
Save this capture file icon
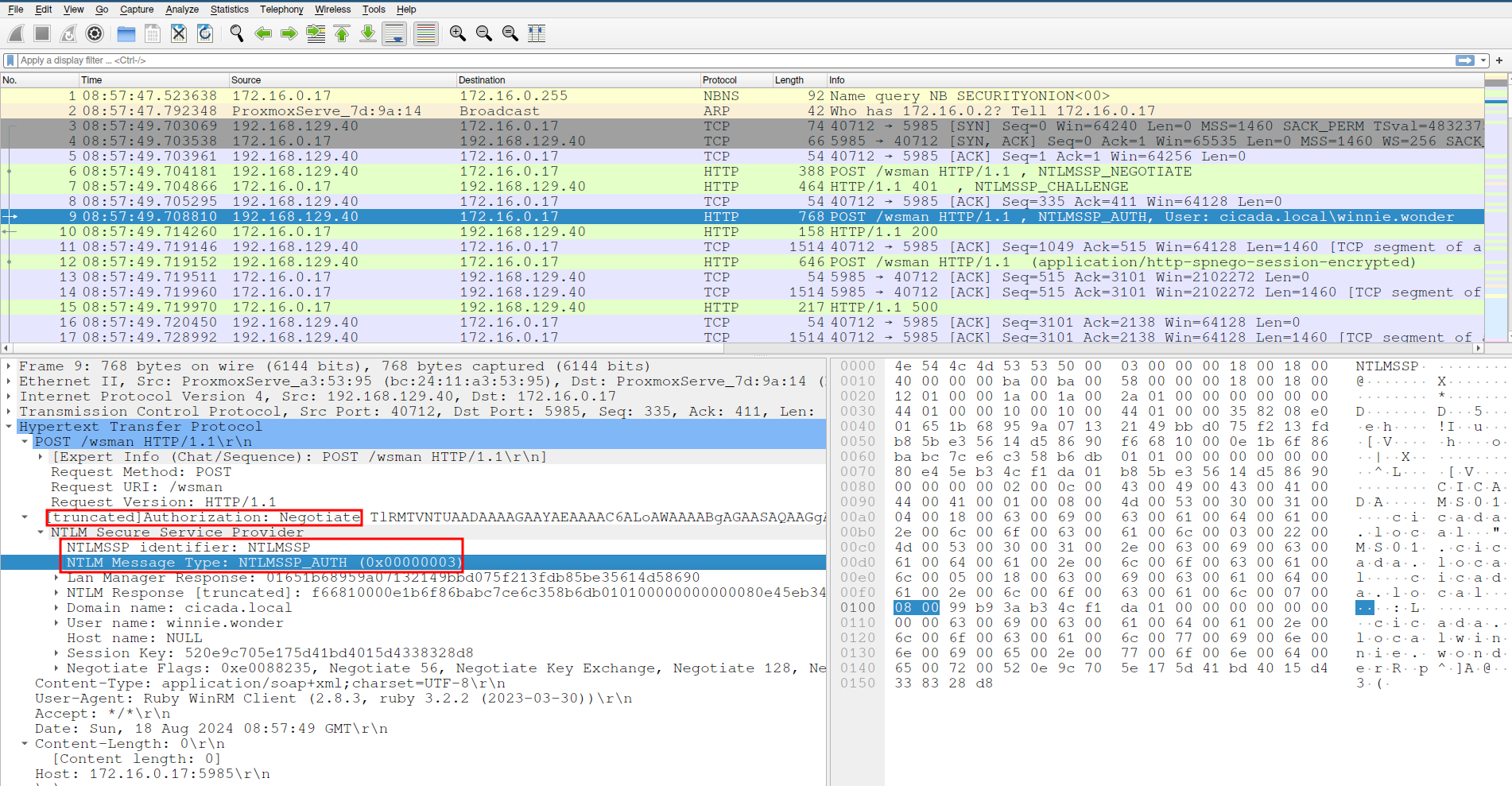click(x=153, y=33)
